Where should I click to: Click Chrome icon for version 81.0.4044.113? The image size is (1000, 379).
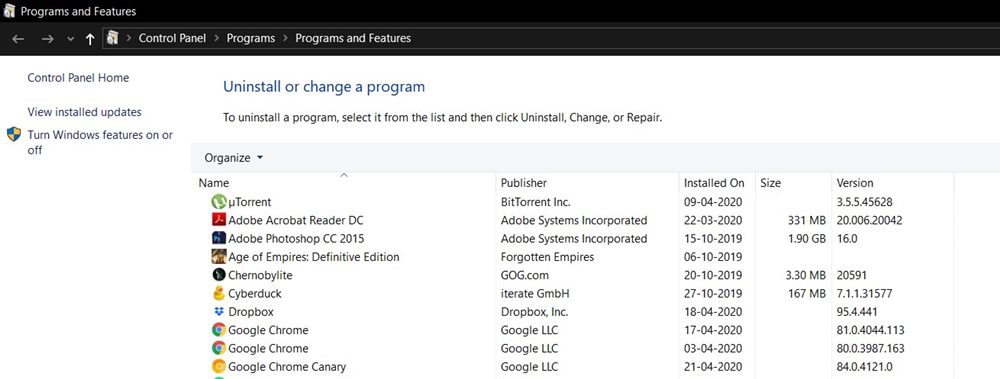(x=219, y=330)
